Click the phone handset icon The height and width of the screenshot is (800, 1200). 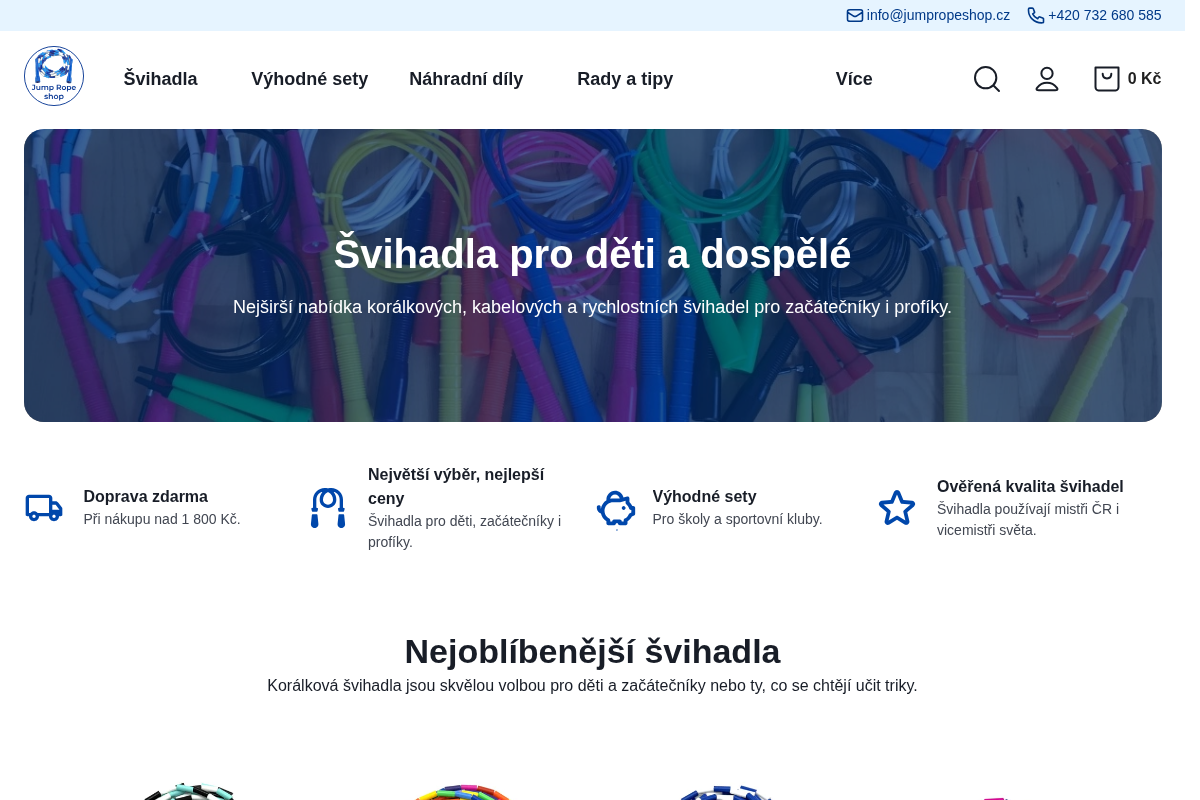(x=1036, y=15)
